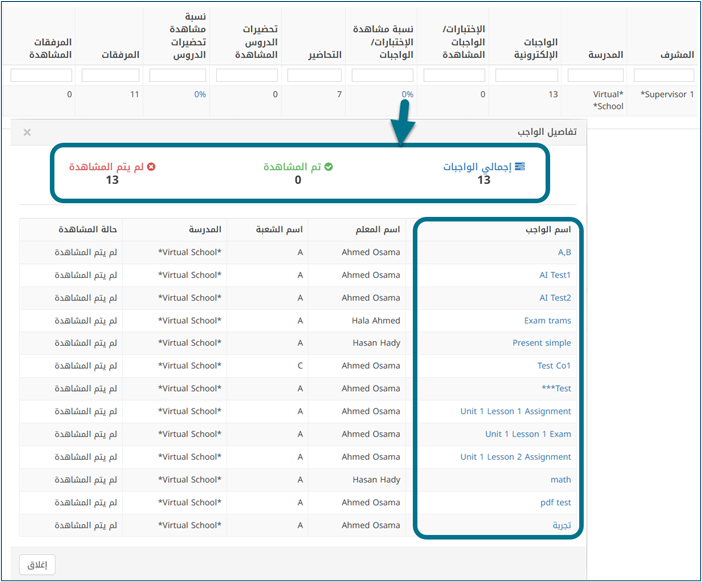Viewport: 702px width, 582px height.
Task: Open the AI Test2 assignment
Action: (555, 298)
